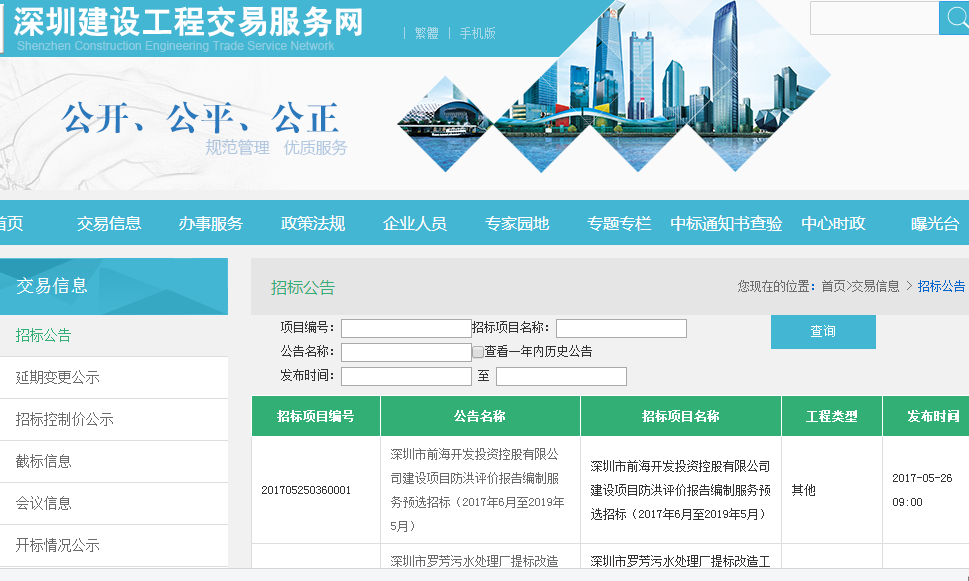Click the 深圳建设工程交易服务网 site title

[188, 22]
